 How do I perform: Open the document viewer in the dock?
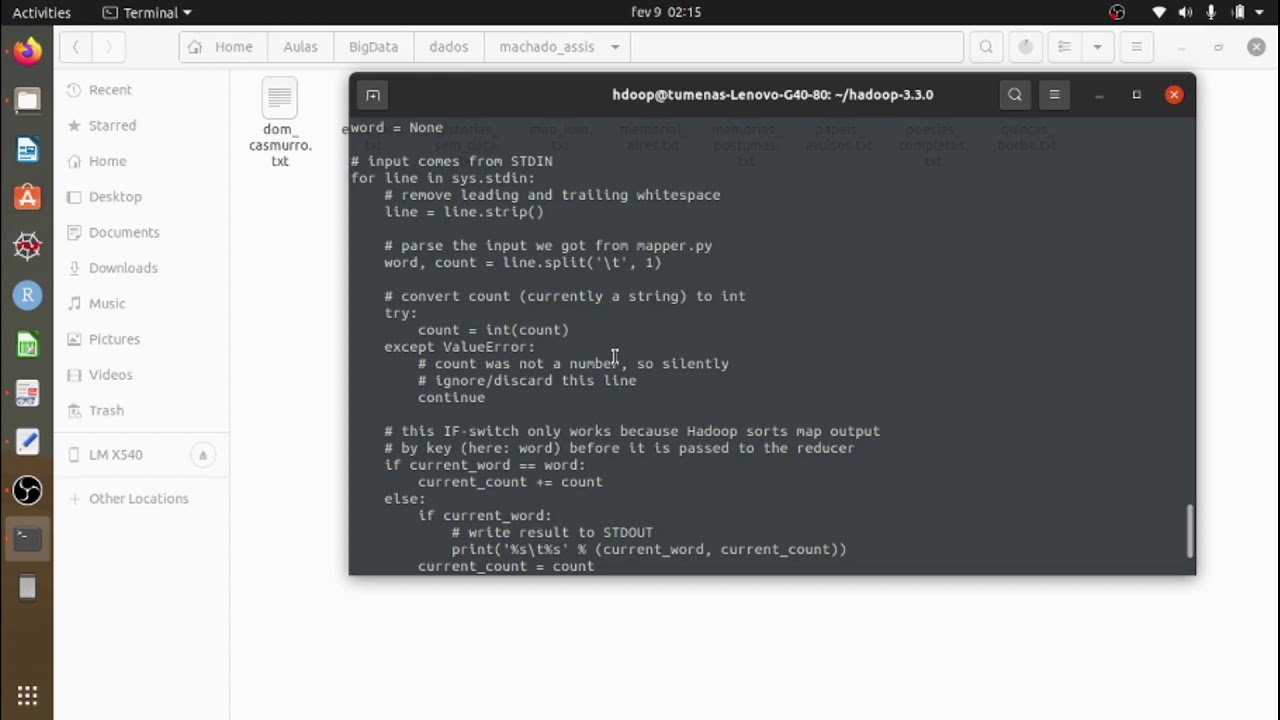click(x=27, y=392)
